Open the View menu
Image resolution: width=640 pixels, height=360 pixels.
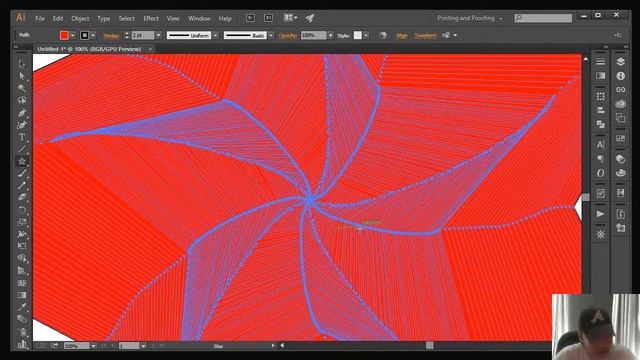click(x=173, y=18)
